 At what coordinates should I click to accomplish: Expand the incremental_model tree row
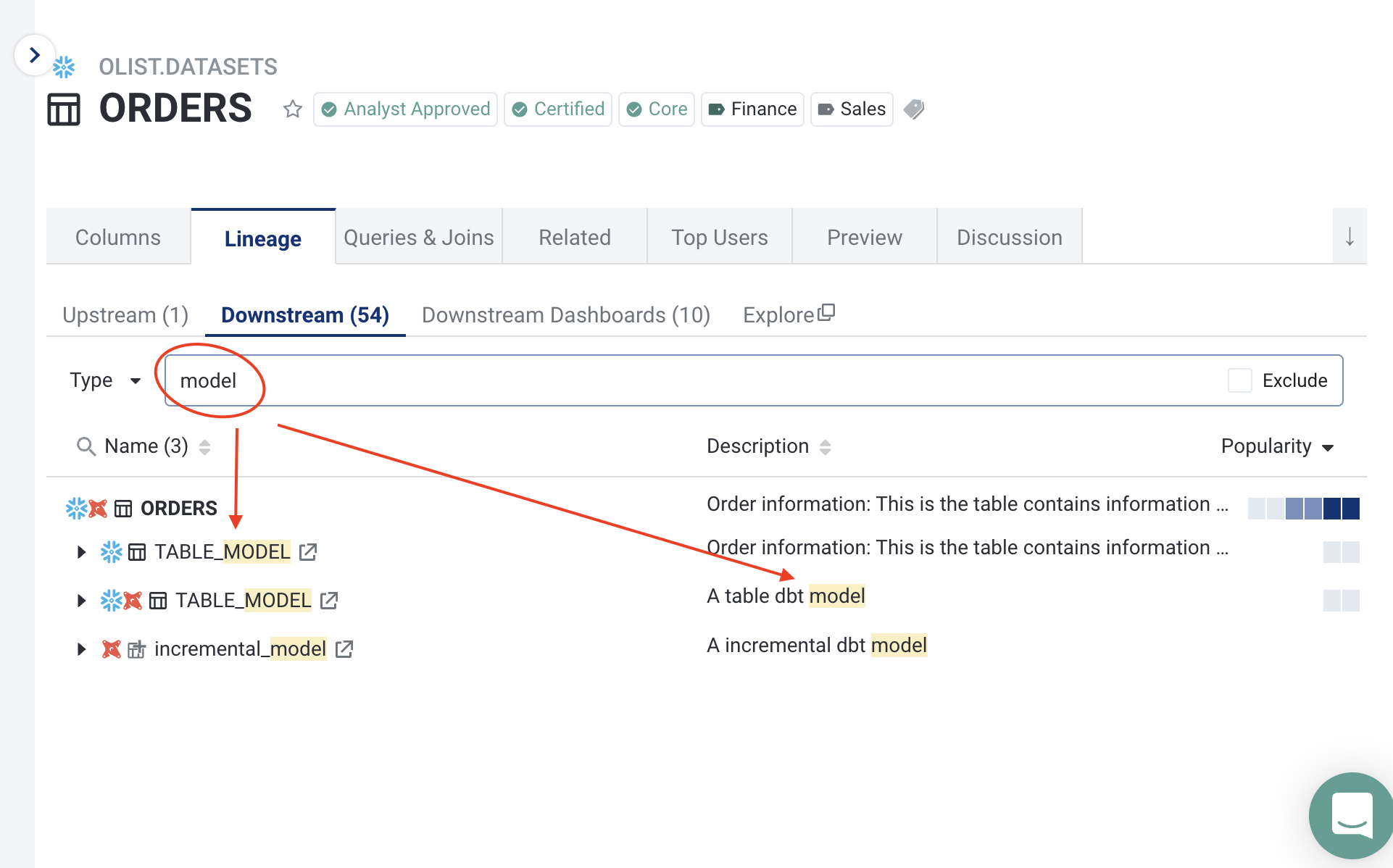tap(81, 649)
